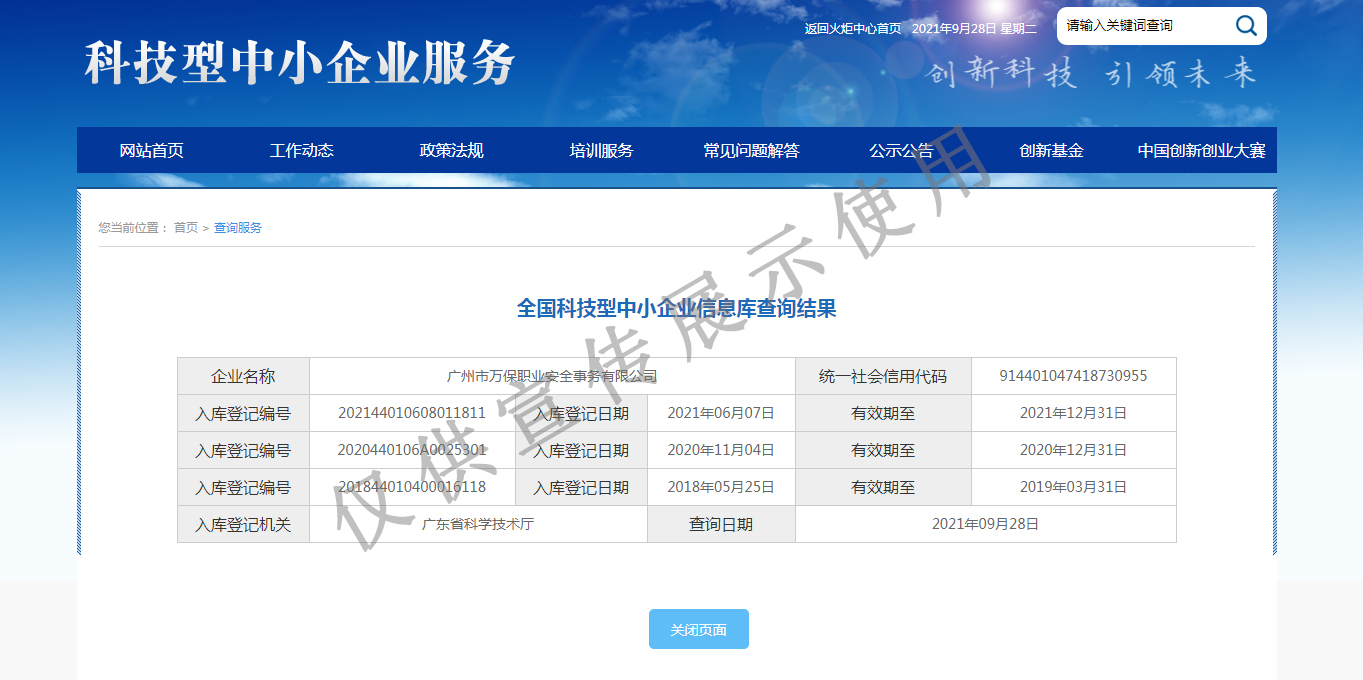Click the 查询服务 breadcrumb link
The width and height of the screenshot is (1363, 680).
coord(237,227)
